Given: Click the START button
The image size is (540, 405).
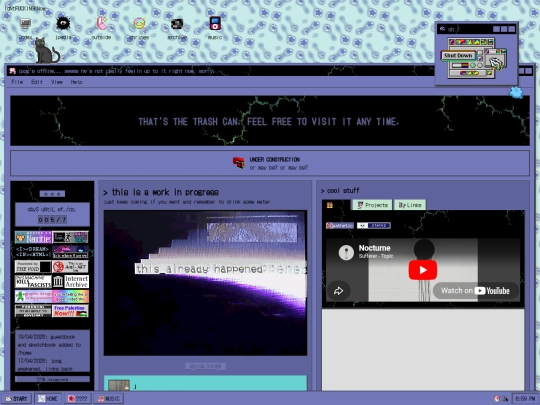Looking at the screenshot, I should coord(16,398).
